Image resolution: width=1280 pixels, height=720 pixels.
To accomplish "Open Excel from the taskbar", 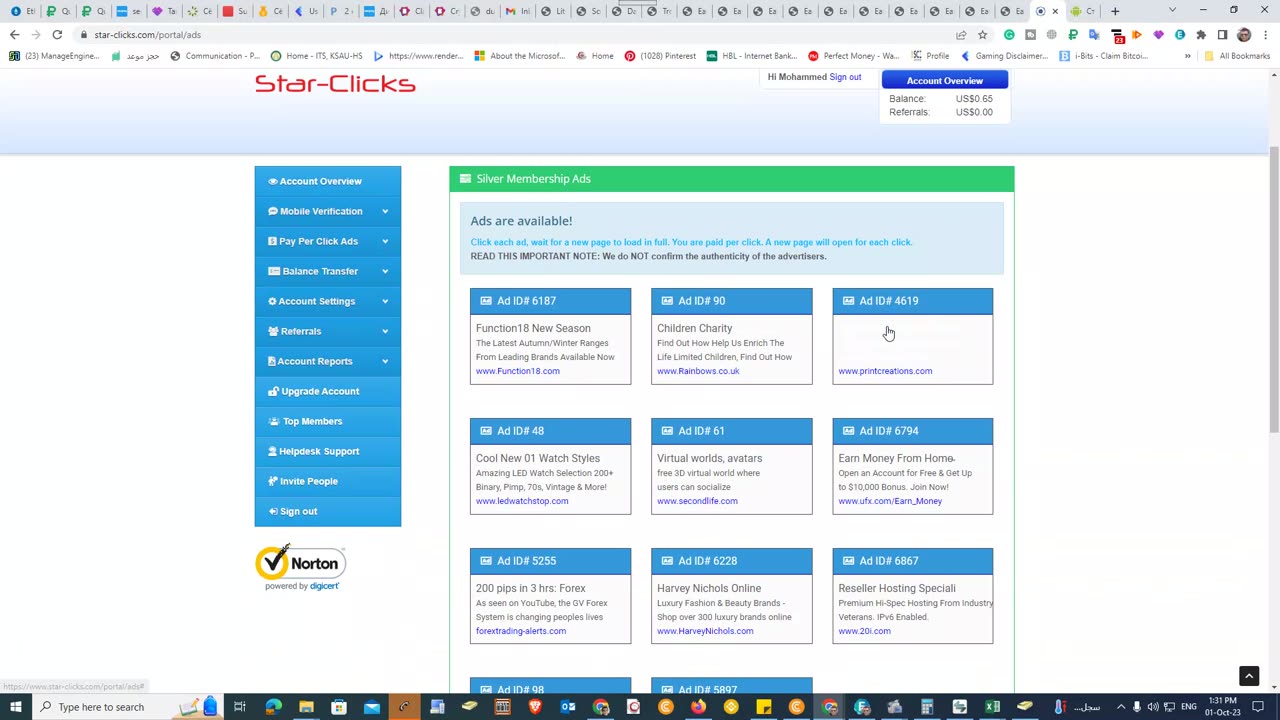I will (992, 707).
